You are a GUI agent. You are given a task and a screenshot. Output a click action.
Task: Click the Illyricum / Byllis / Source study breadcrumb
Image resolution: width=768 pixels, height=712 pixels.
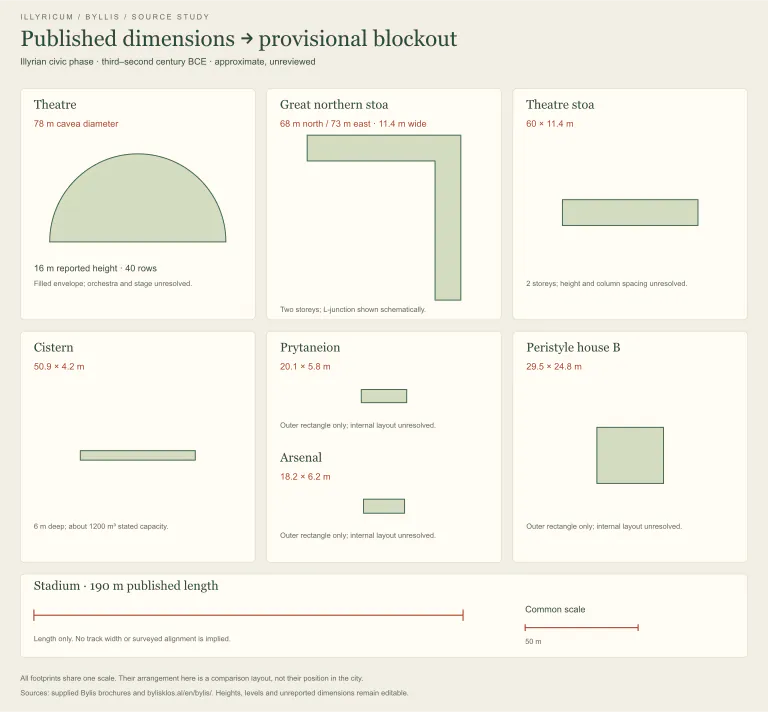[115, 17]
